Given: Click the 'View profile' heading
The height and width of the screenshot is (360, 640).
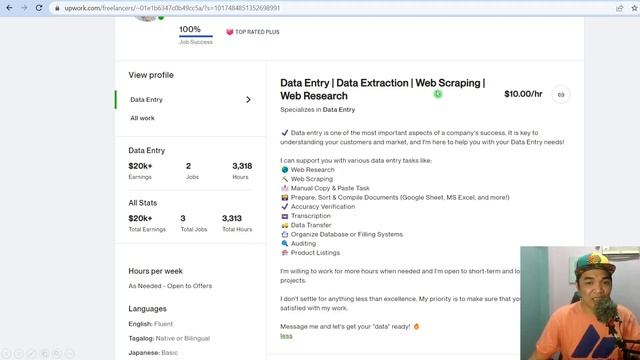Looking at the screenshot, I should [x=151, y=75].
